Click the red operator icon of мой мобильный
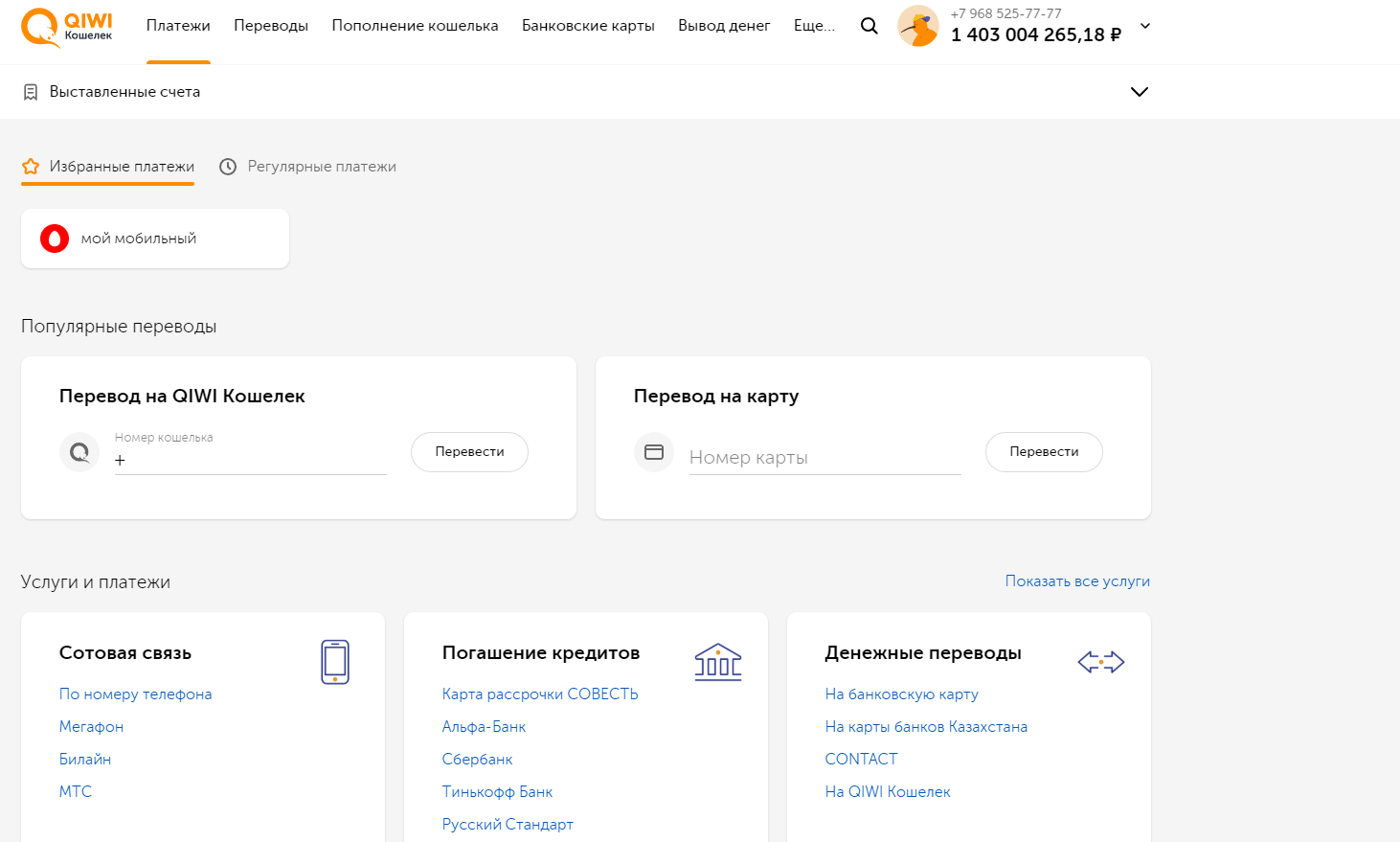Screen dimensions: 1400x842 [x=55, y=239]
